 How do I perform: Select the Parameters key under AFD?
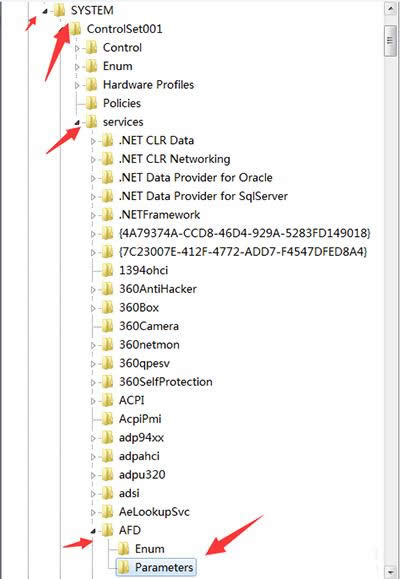(x=164, y=567)
